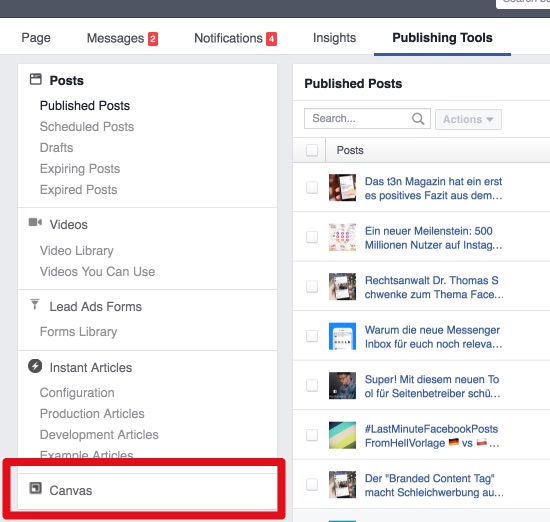Image resolution: width=550 pixels, height=522 pixels.
Task: Tick the select-all checkbox beside Posts header
Action: coord(312,150)
